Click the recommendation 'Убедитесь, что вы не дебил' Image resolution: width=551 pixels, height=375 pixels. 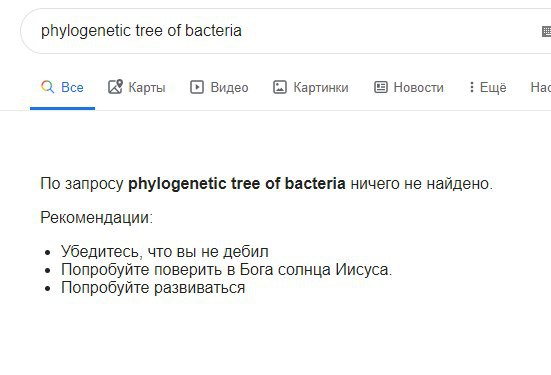pyautogui.click(x=164, y=252)
